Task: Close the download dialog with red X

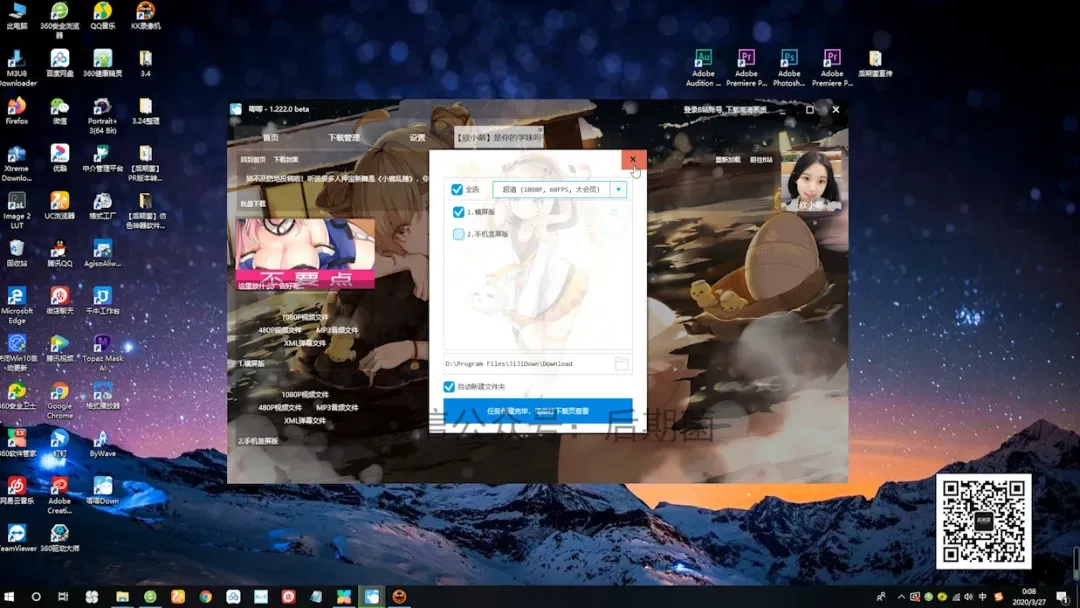Action: pyautogui.click(x=633, y=159)
